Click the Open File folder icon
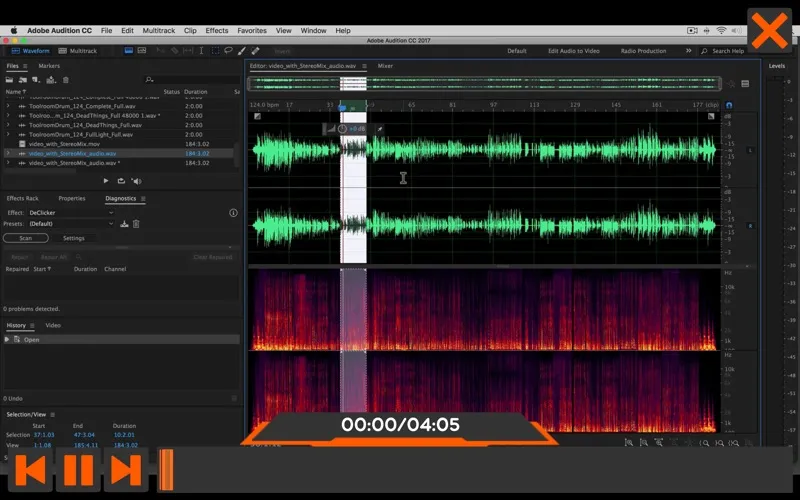 pyautogui.click(x=9, y=80)
